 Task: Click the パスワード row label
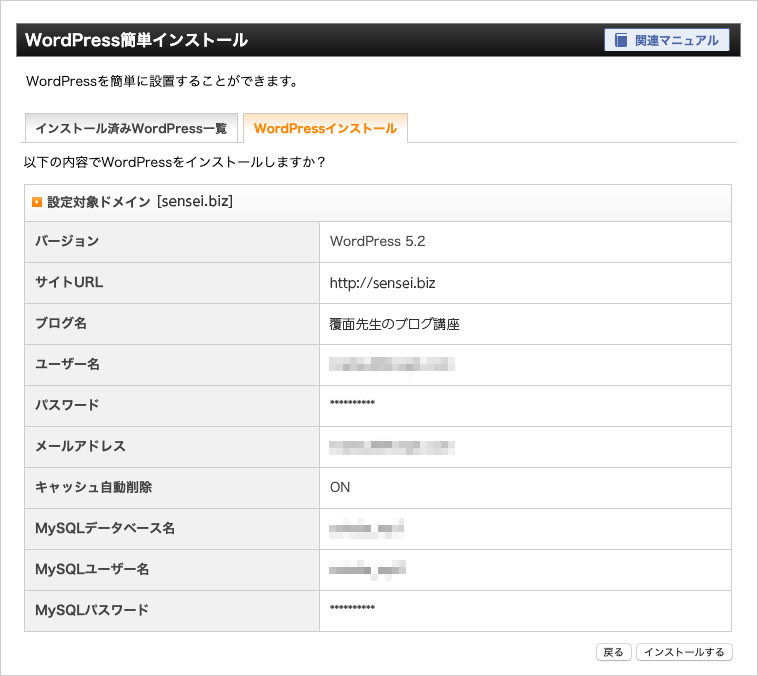(x=67, y=405)
